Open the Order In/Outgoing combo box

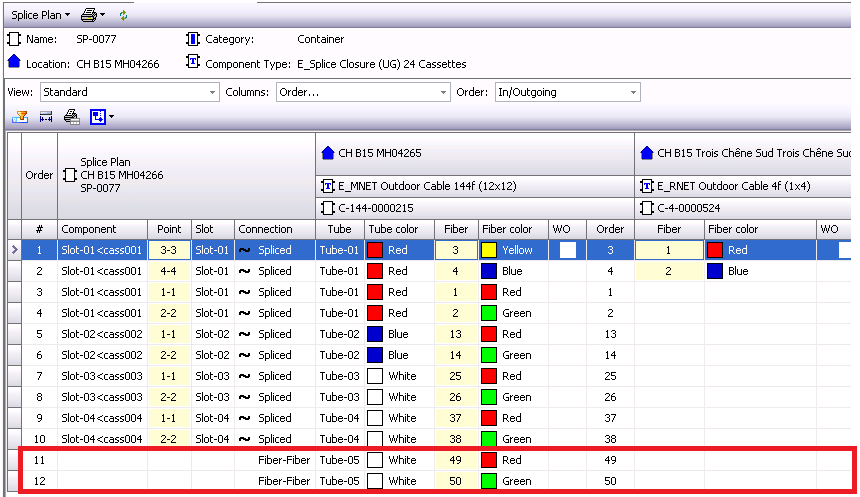567,92
